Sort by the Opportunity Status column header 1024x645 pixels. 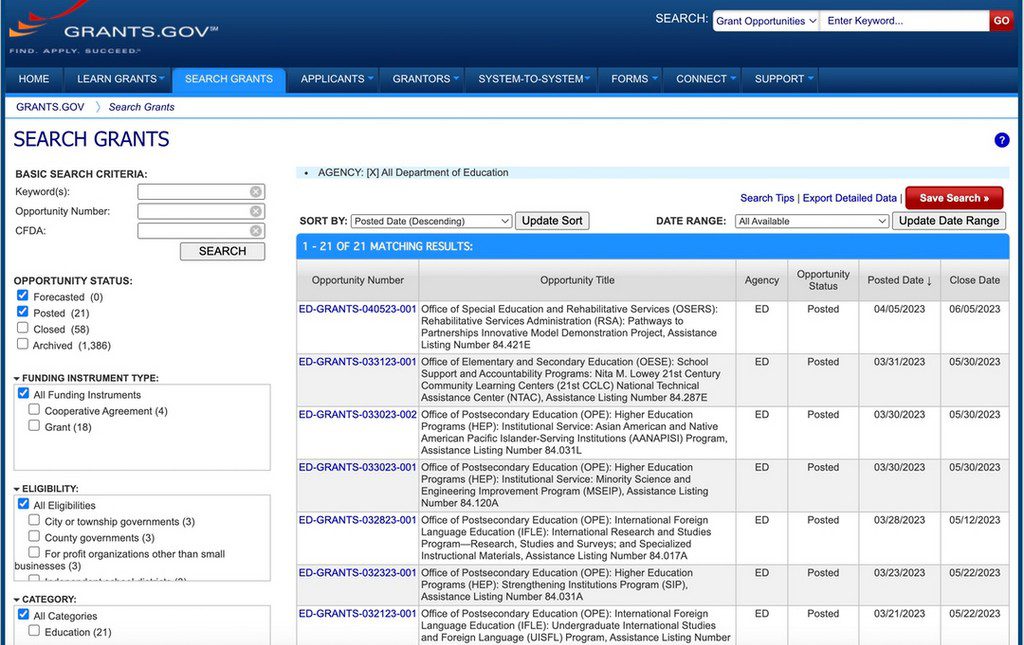coord(823,280)
